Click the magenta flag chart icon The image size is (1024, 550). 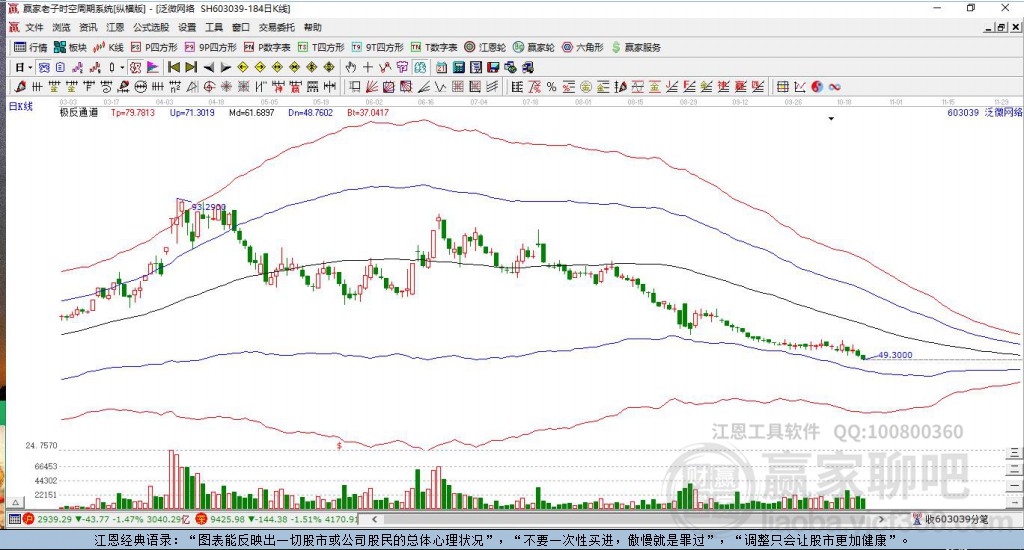152,67
